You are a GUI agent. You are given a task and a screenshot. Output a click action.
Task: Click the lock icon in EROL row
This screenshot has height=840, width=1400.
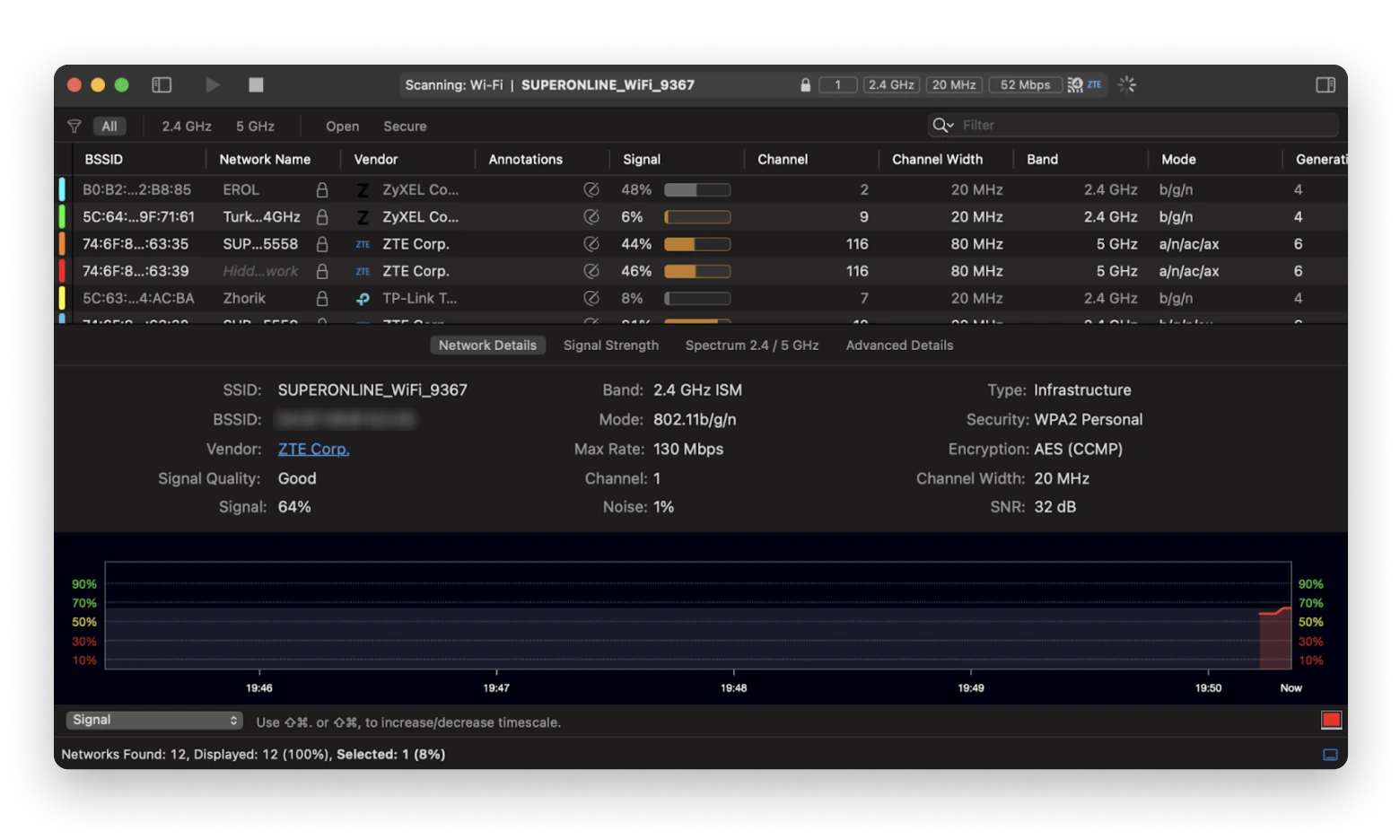pyautogui.click(x=322, y=189)
